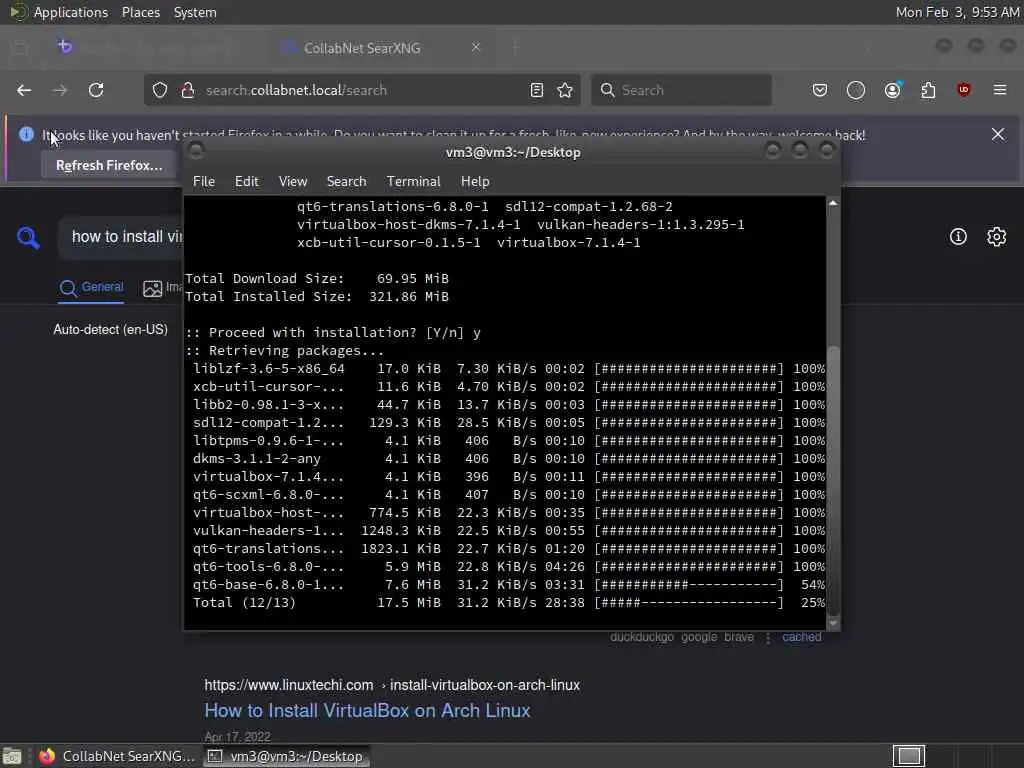
Task: Switch to CollabNet SearXNG taskbar entry
Action: point(116,756)
